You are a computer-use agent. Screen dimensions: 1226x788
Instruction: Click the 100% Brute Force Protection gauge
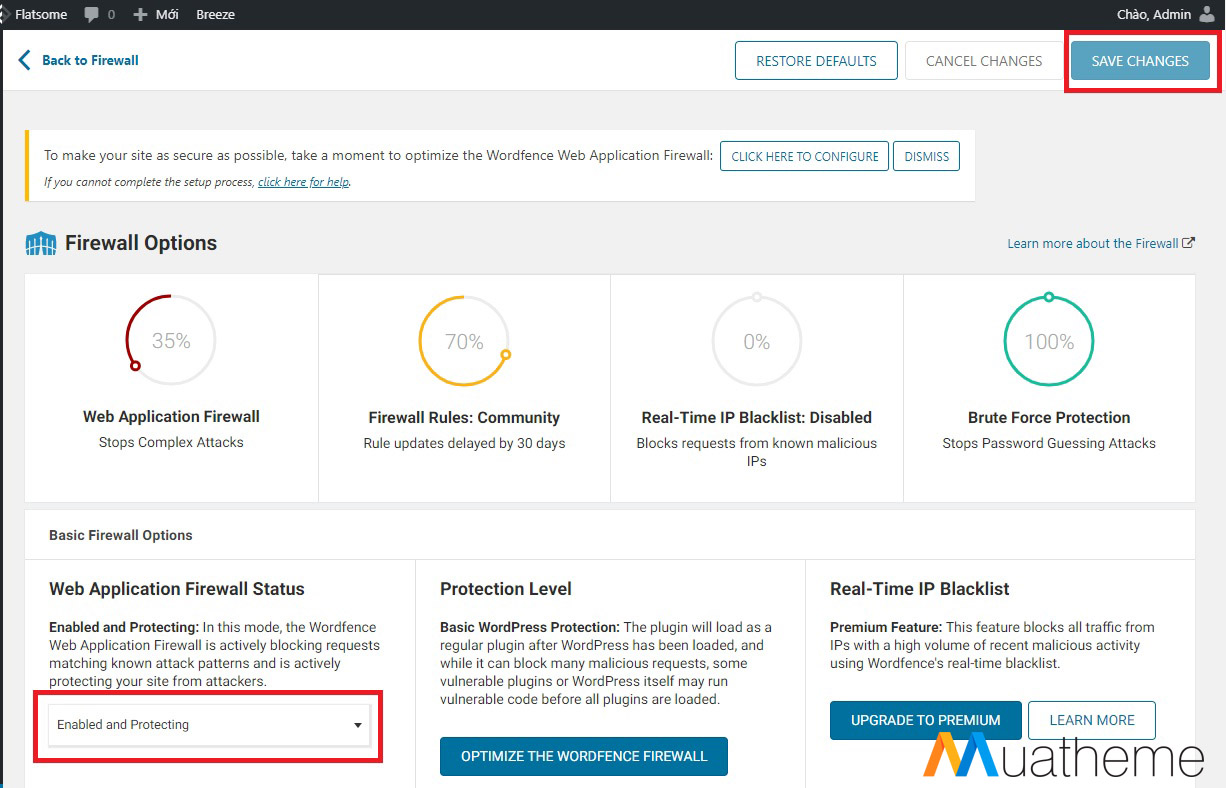tap(1049, 342)
